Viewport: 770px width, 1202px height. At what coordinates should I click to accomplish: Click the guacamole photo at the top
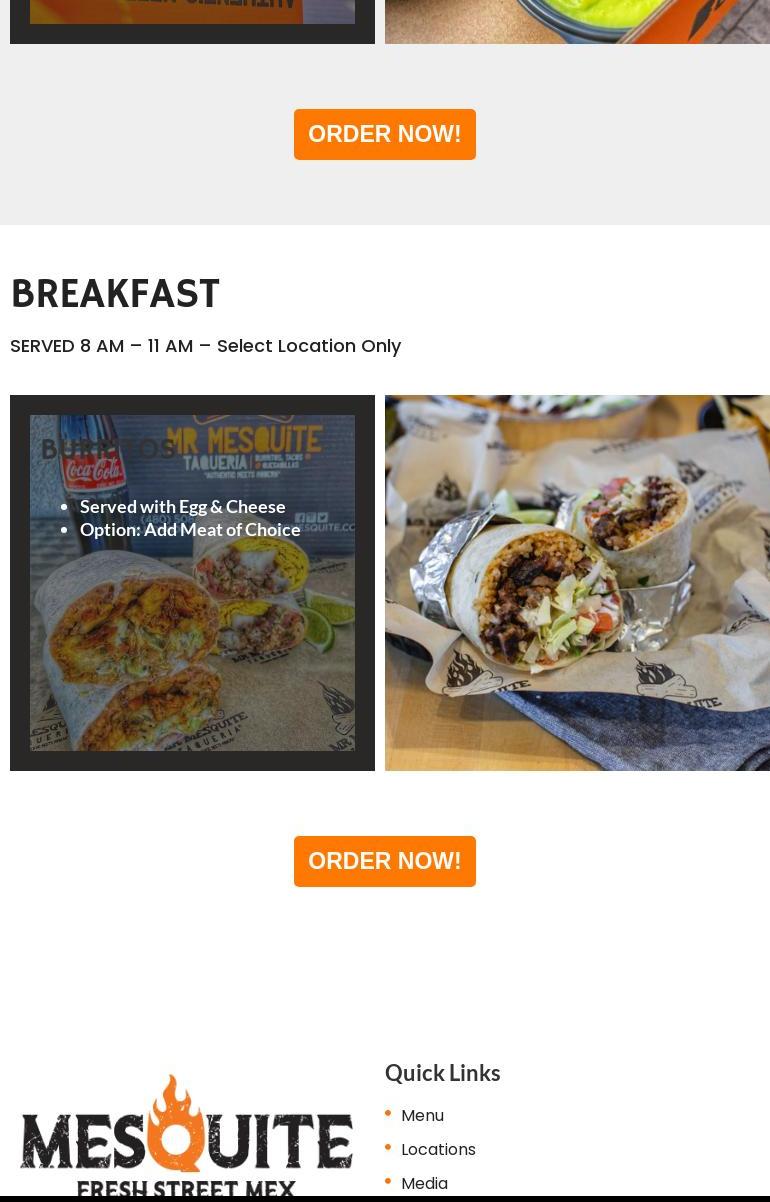(577, 21)
